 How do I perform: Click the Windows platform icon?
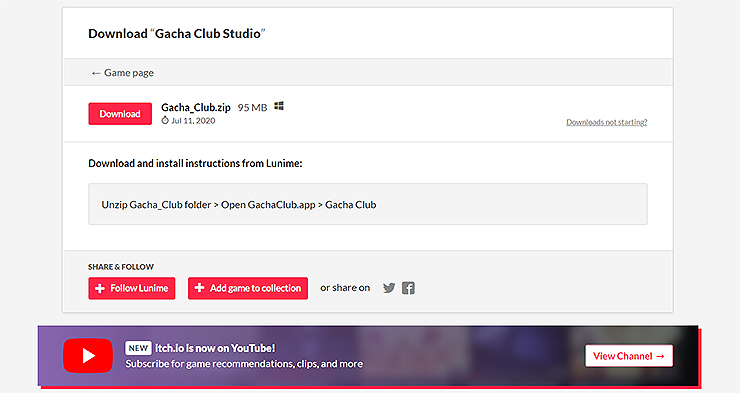pos(279,106)
